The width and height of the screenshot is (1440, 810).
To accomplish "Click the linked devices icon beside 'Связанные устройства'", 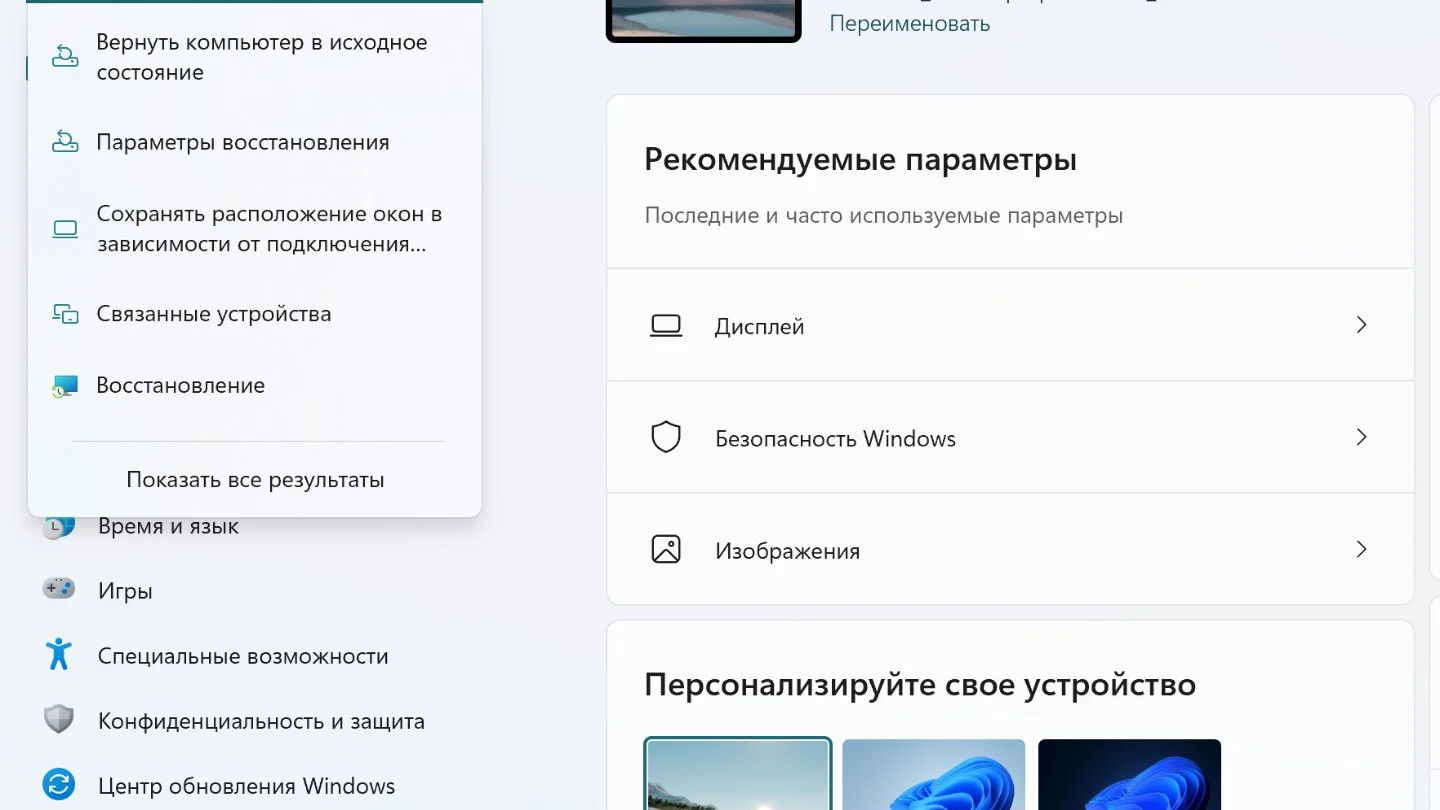I will click(x=65, y=314).
